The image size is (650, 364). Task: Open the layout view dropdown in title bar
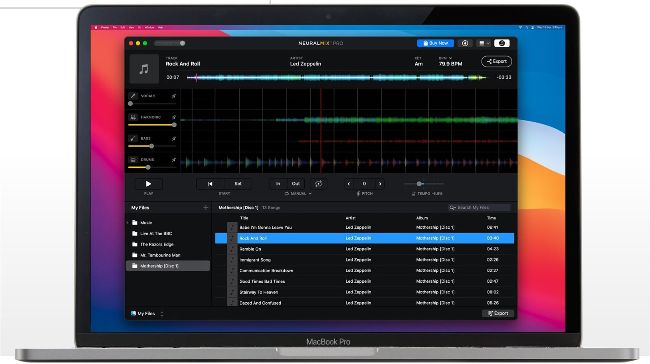point(483,43)
